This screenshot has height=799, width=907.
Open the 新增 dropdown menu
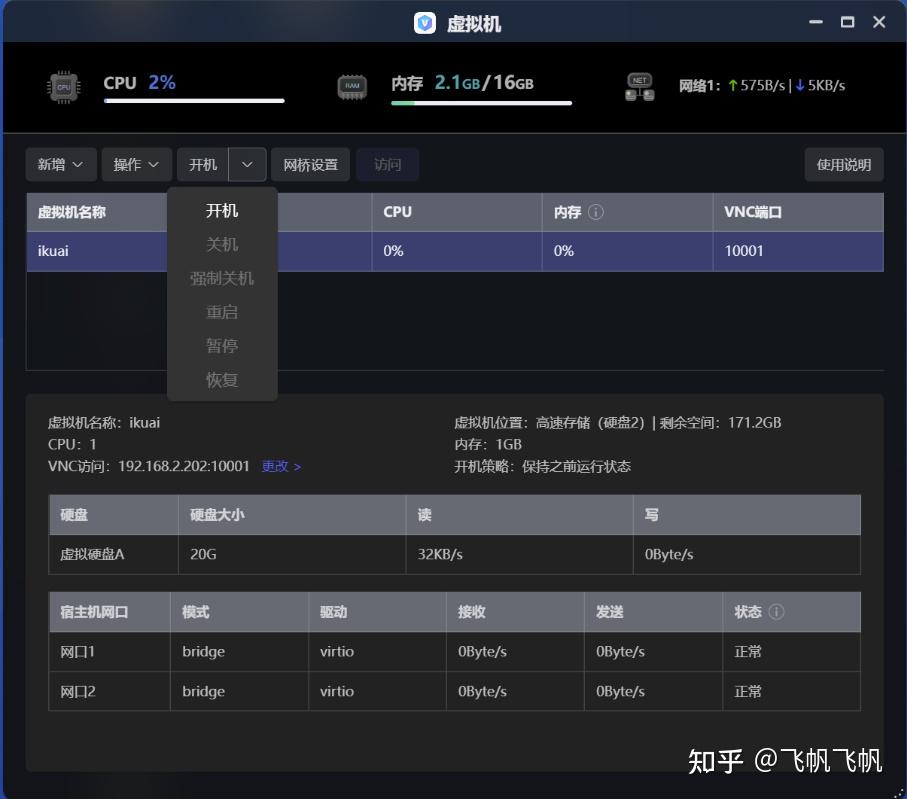click(x=60, y=164)
